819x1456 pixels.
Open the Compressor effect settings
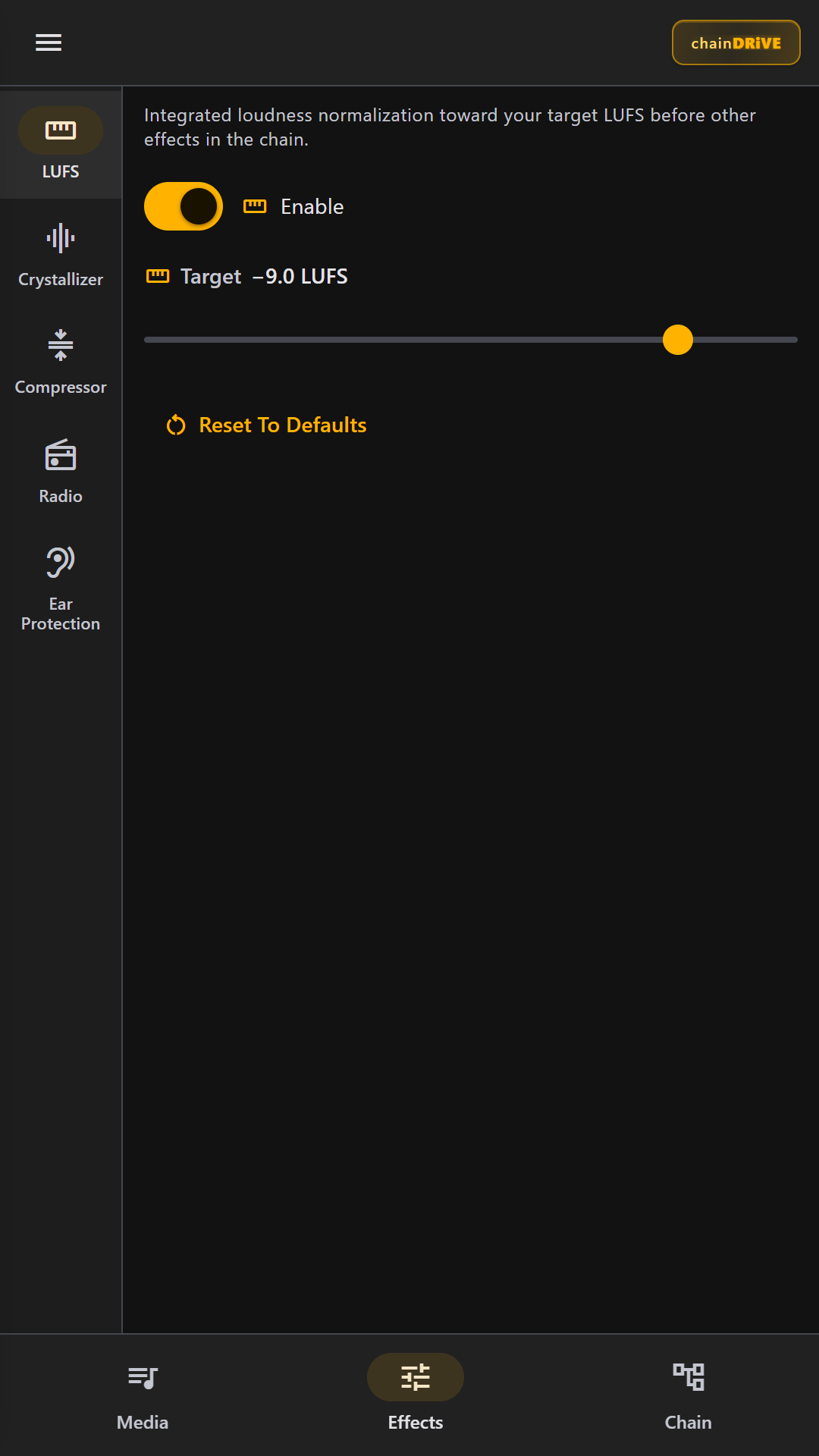pos(61,362)
